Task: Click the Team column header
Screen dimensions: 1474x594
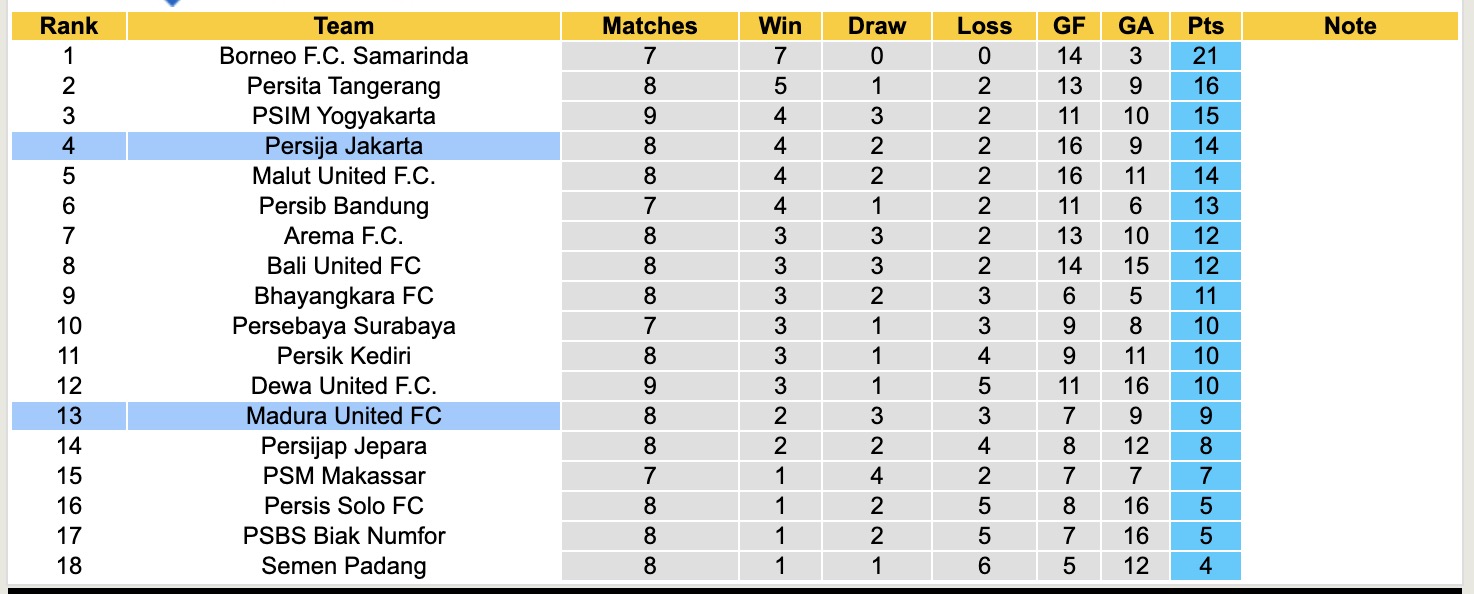Action: pyautogui.click(x=343, y=26)
